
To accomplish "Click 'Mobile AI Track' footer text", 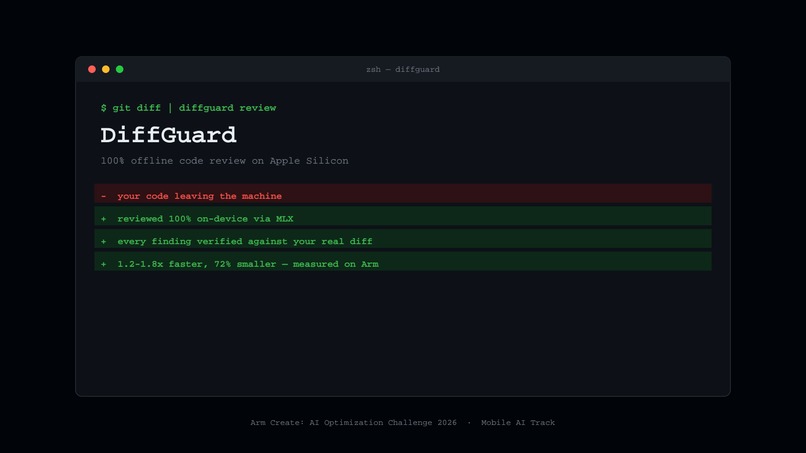I will click(518, 423).
